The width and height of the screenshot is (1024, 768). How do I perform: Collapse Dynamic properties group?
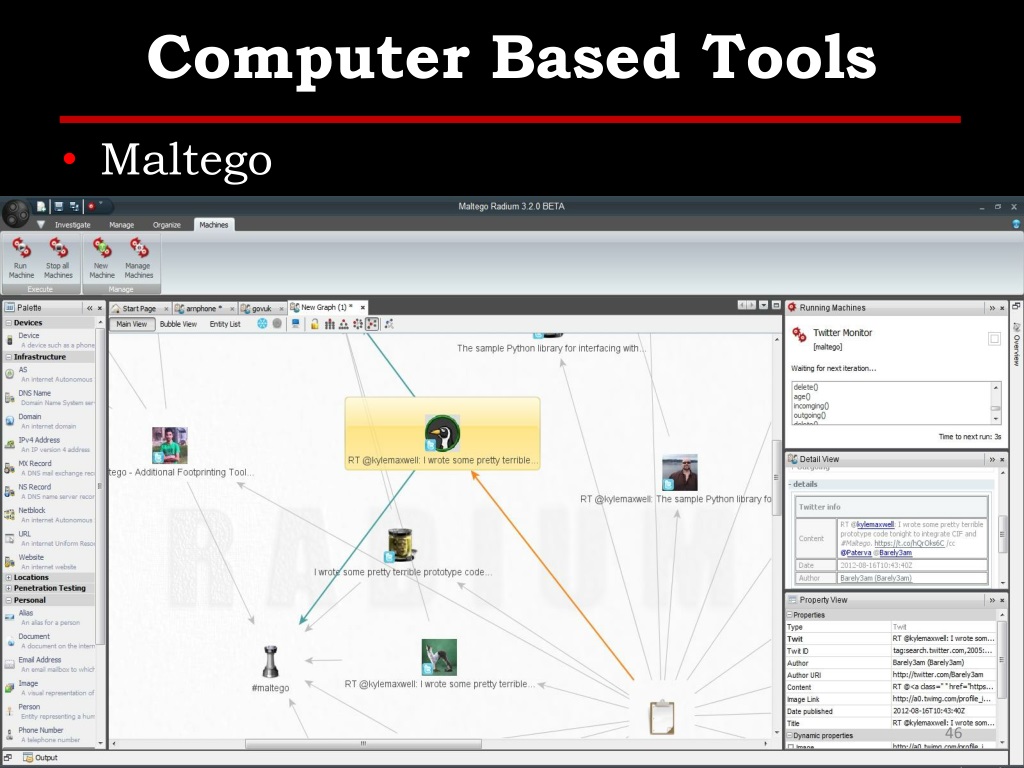(790, 735)
